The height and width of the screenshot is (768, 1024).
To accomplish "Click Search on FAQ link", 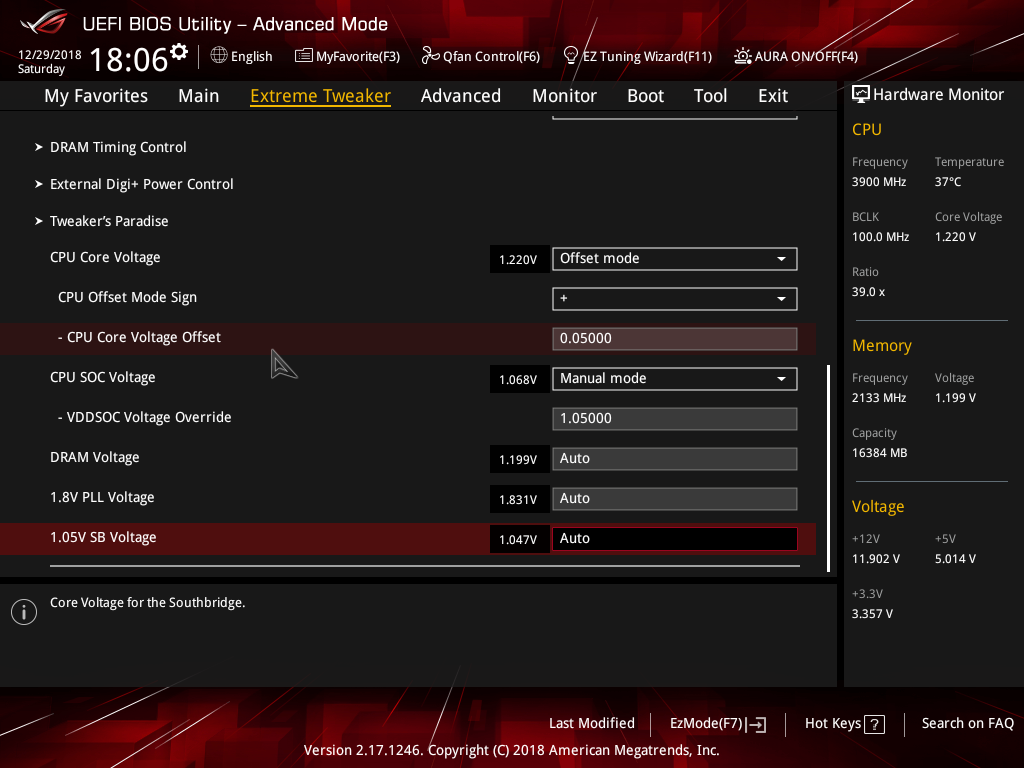I will 967,724.
